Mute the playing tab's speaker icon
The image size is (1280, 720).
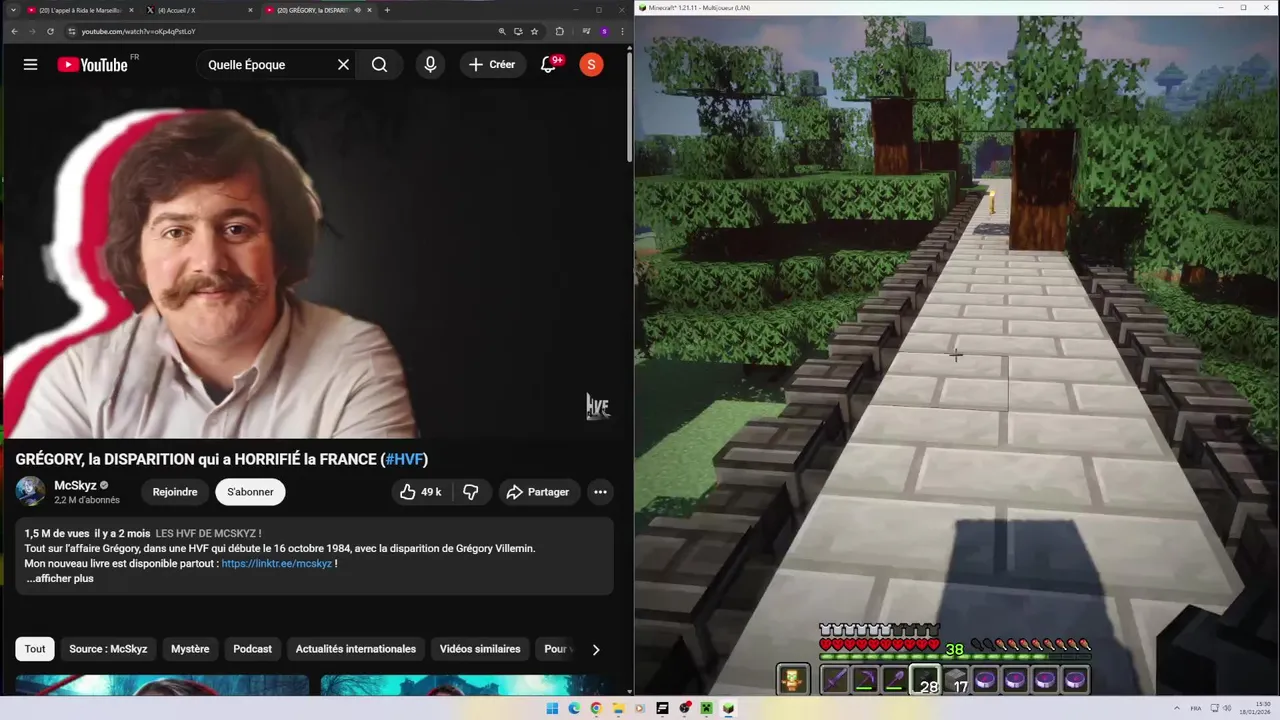pos(357,10)
